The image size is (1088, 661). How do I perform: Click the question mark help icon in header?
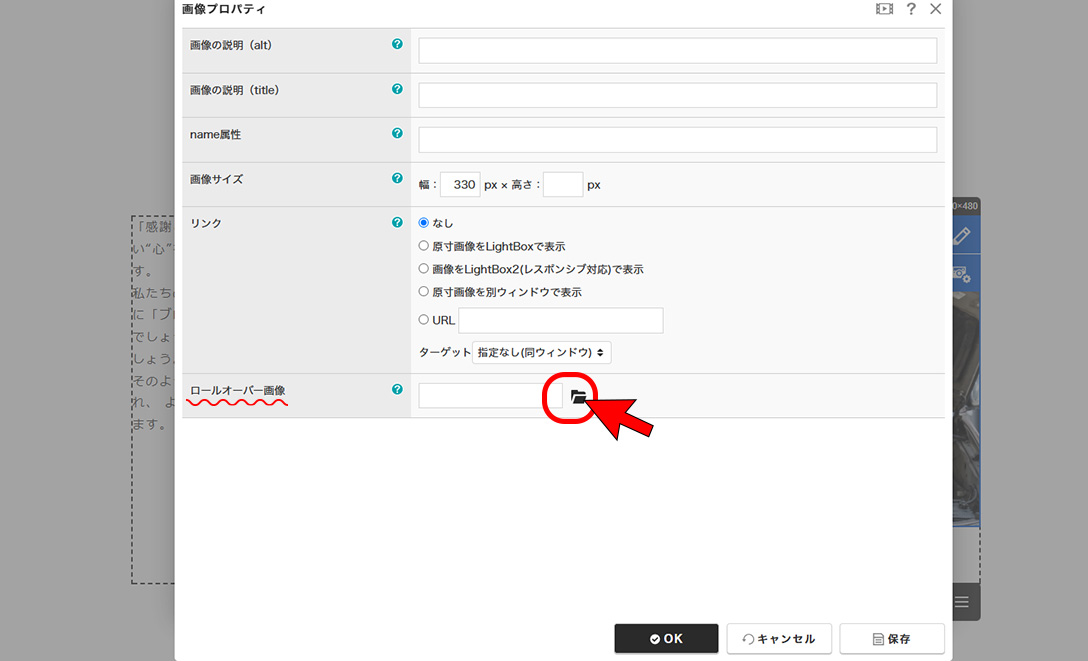tap(911, 9)
